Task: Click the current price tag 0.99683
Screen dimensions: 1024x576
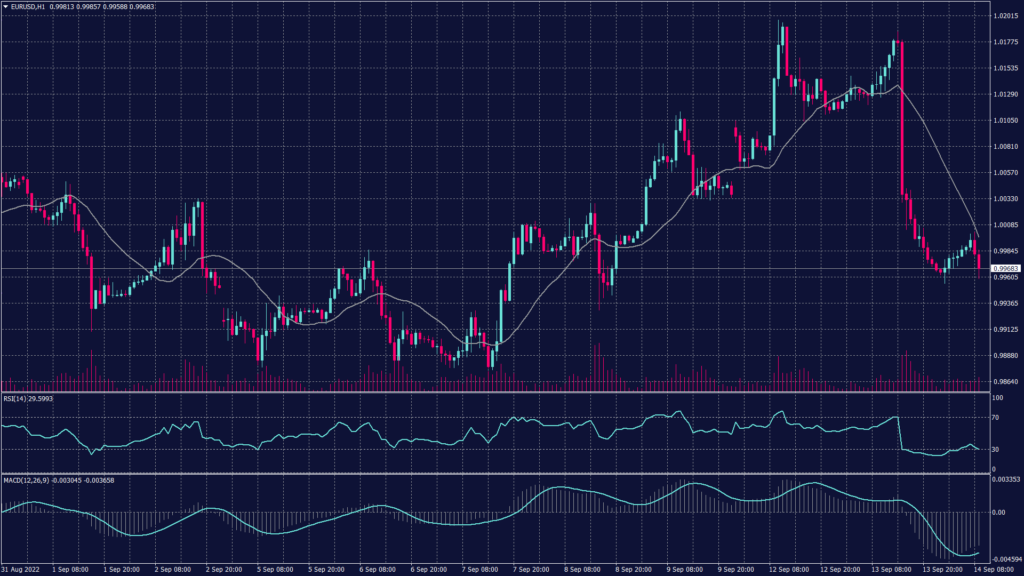Action: coord(1004,269)
